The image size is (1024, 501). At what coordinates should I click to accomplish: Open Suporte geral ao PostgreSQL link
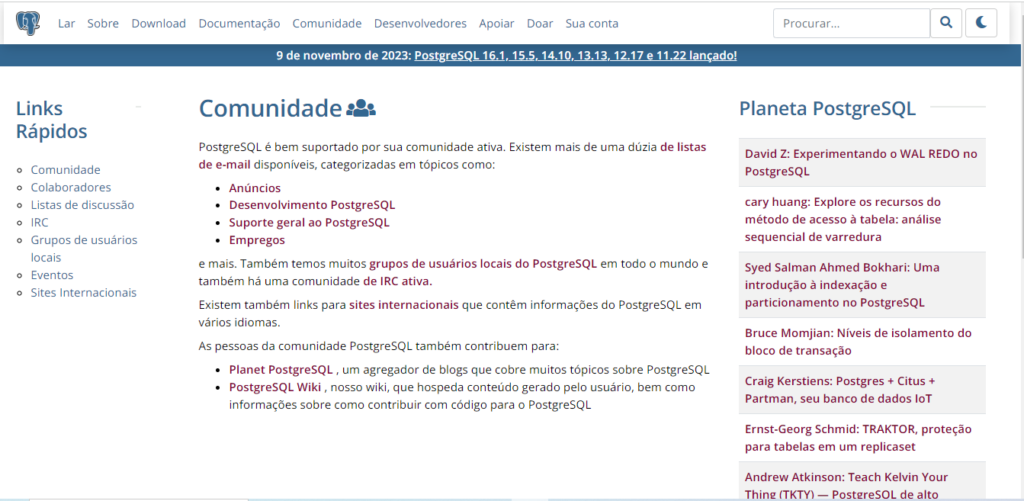[309, 223]
